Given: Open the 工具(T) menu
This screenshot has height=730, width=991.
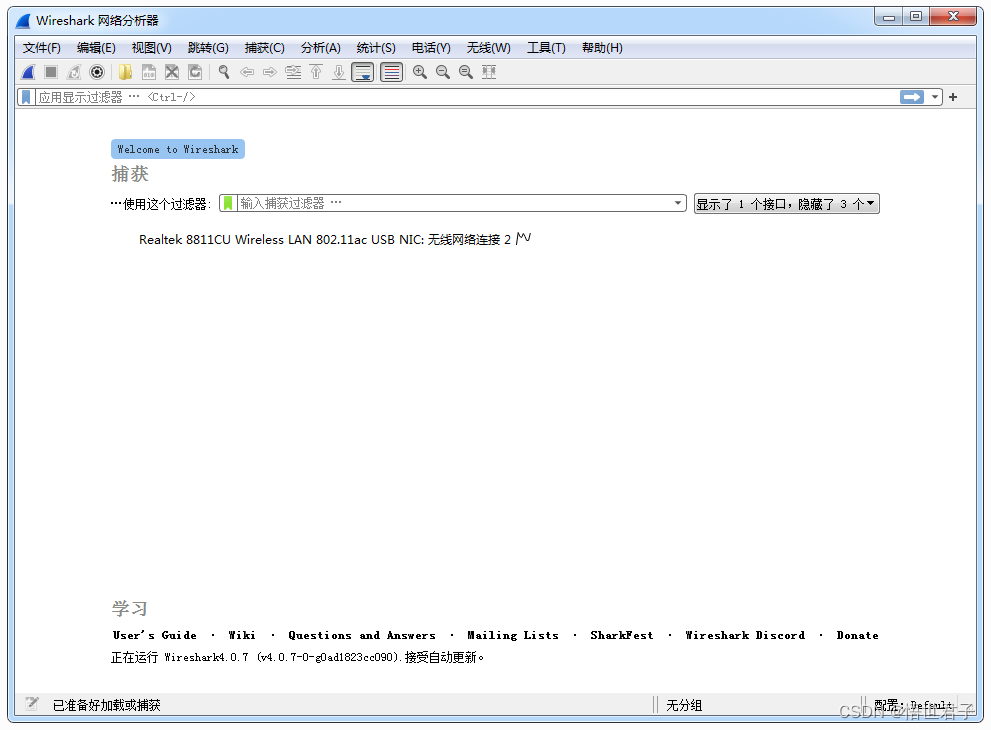Looking at the screenshot, I should tap(546, 48).
